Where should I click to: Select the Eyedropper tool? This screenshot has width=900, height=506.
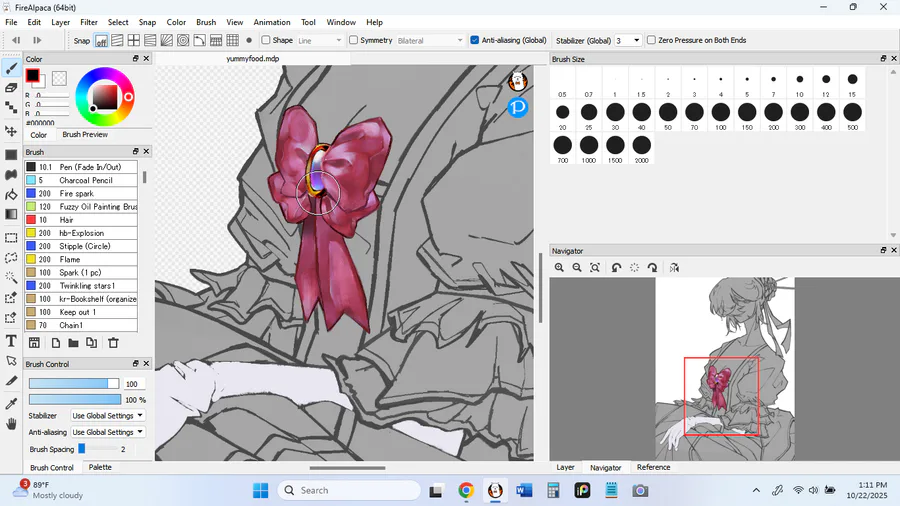coord(11,404)
